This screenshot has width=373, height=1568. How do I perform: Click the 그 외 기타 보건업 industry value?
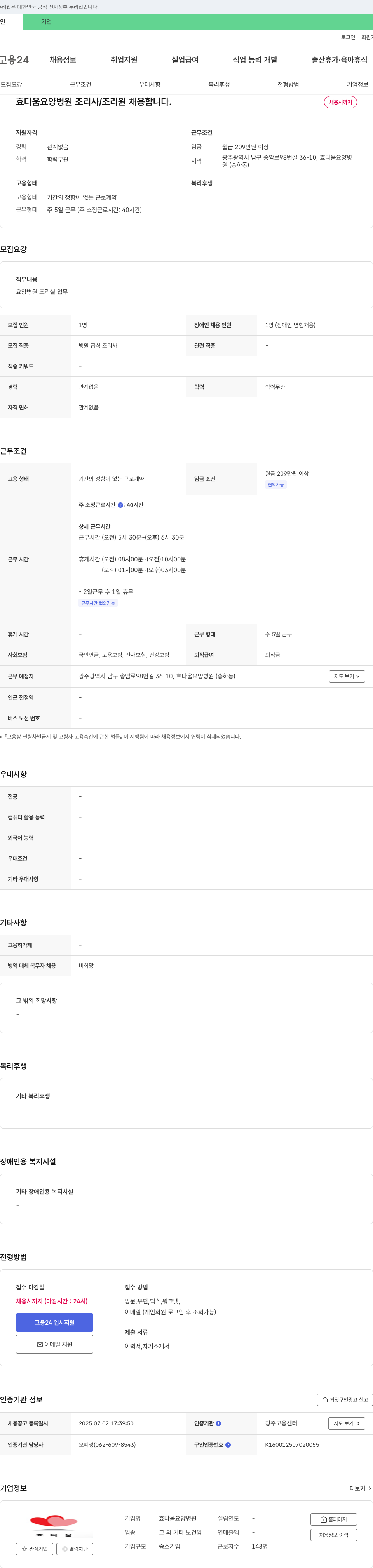(180, 1533)
